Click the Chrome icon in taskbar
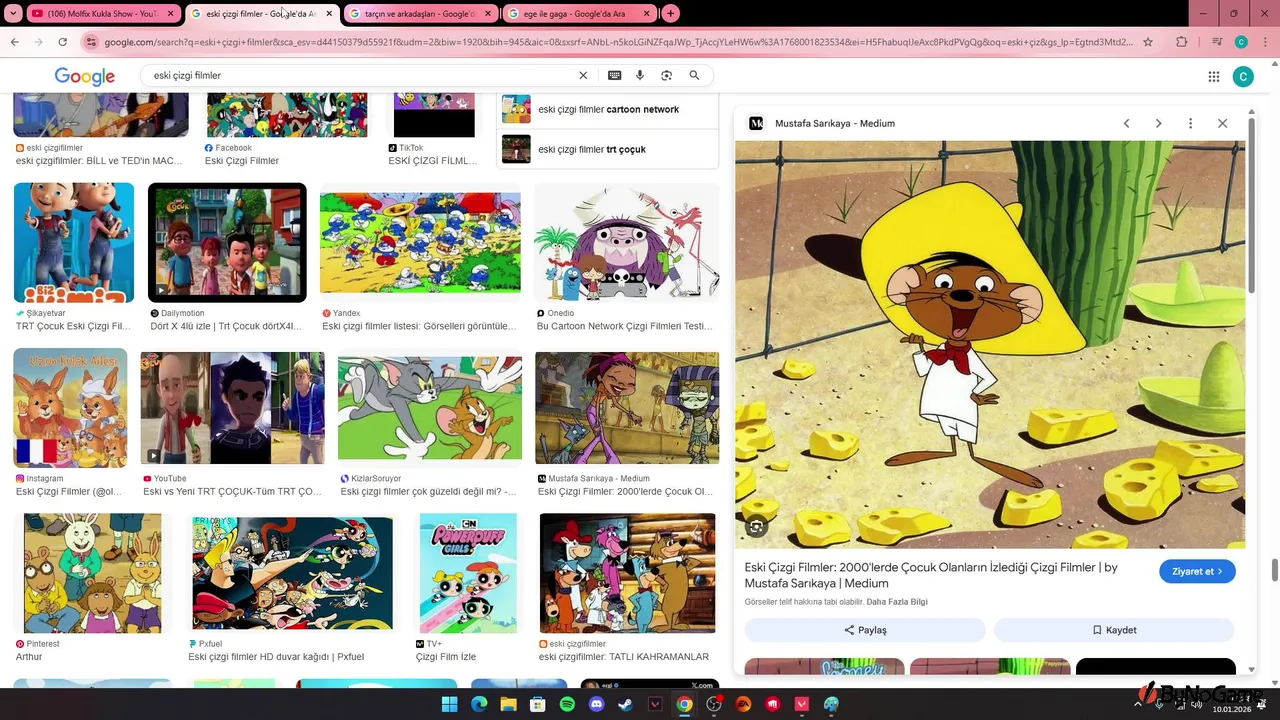Image resolution: width=1280 pixels, height=720 pixels. pyautogui.click(x=684, y=704)
